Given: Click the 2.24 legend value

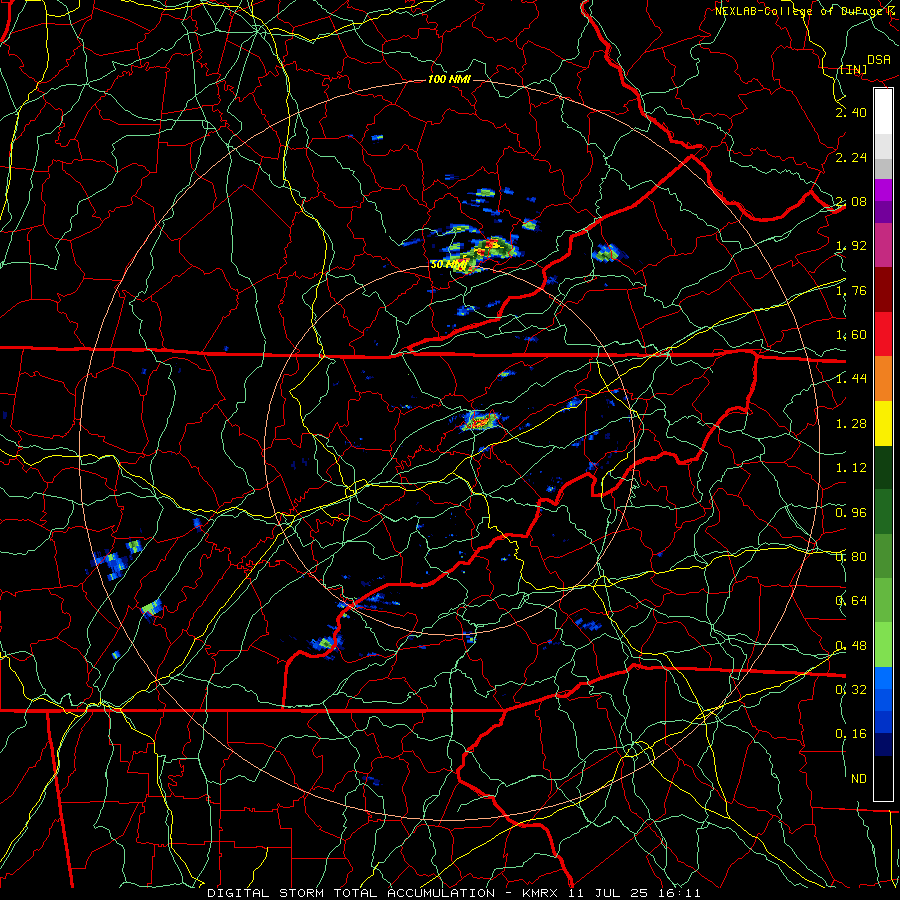Looking at the screenshot, I should click(x=851, y=157).
